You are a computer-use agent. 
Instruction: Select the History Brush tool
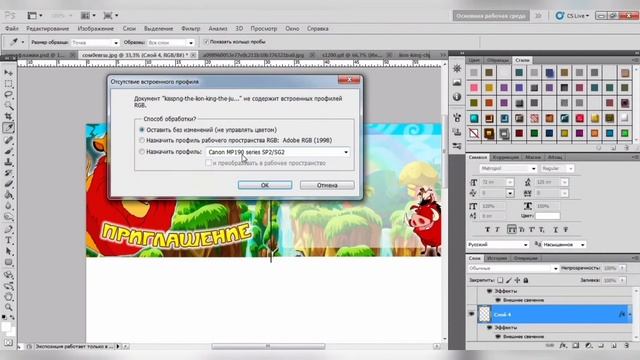[8, 173]
